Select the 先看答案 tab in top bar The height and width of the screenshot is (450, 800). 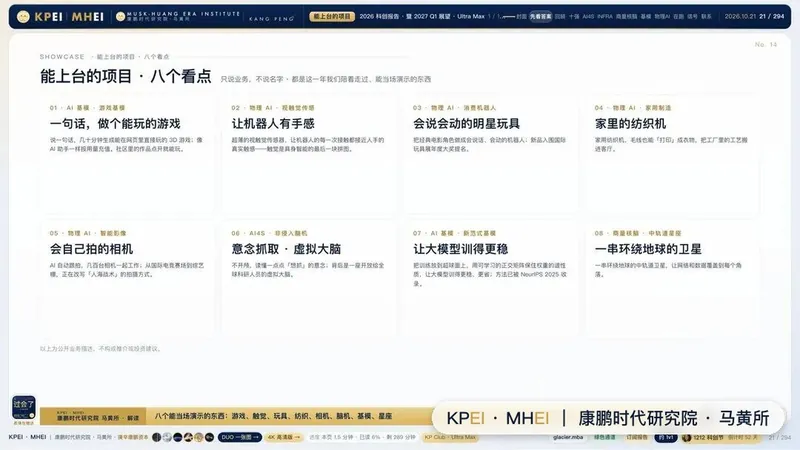[540, 16]
